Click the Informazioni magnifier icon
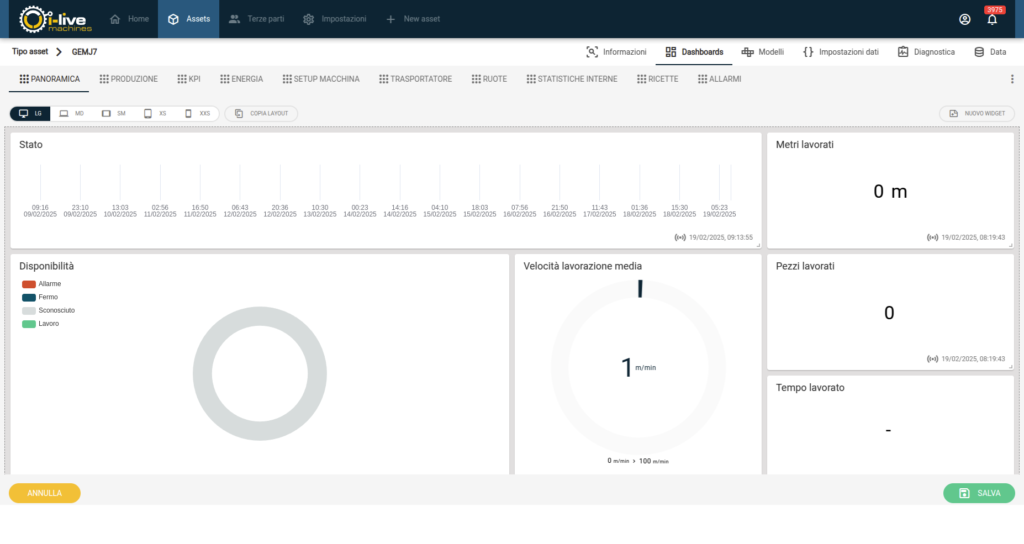This screenshot has width=1024, height=544. pos(592,52)
